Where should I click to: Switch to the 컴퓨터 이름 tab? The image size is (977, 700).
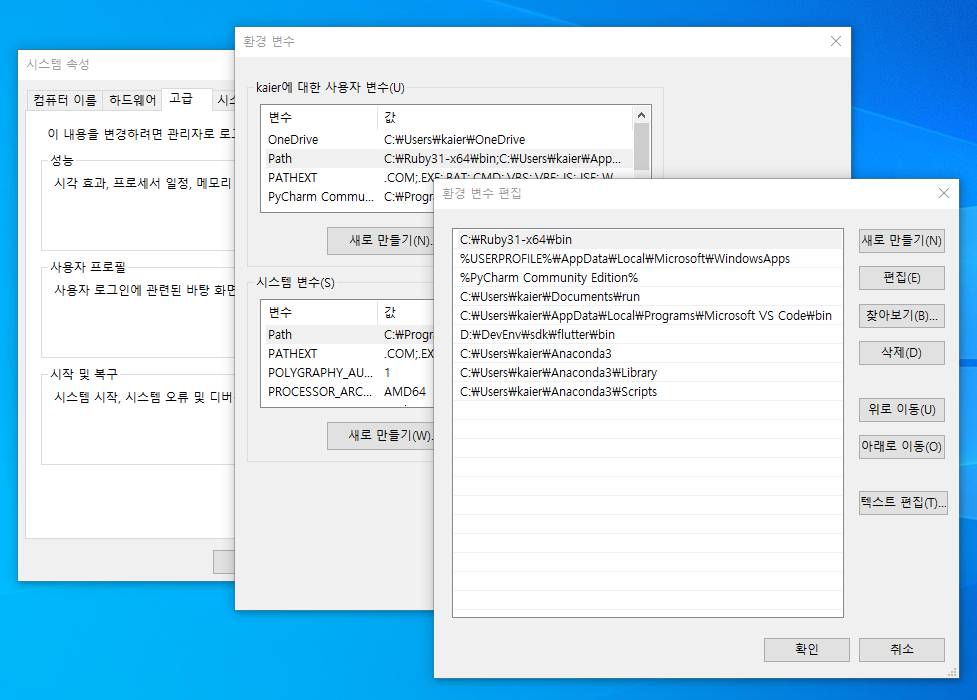pos(65,100)
